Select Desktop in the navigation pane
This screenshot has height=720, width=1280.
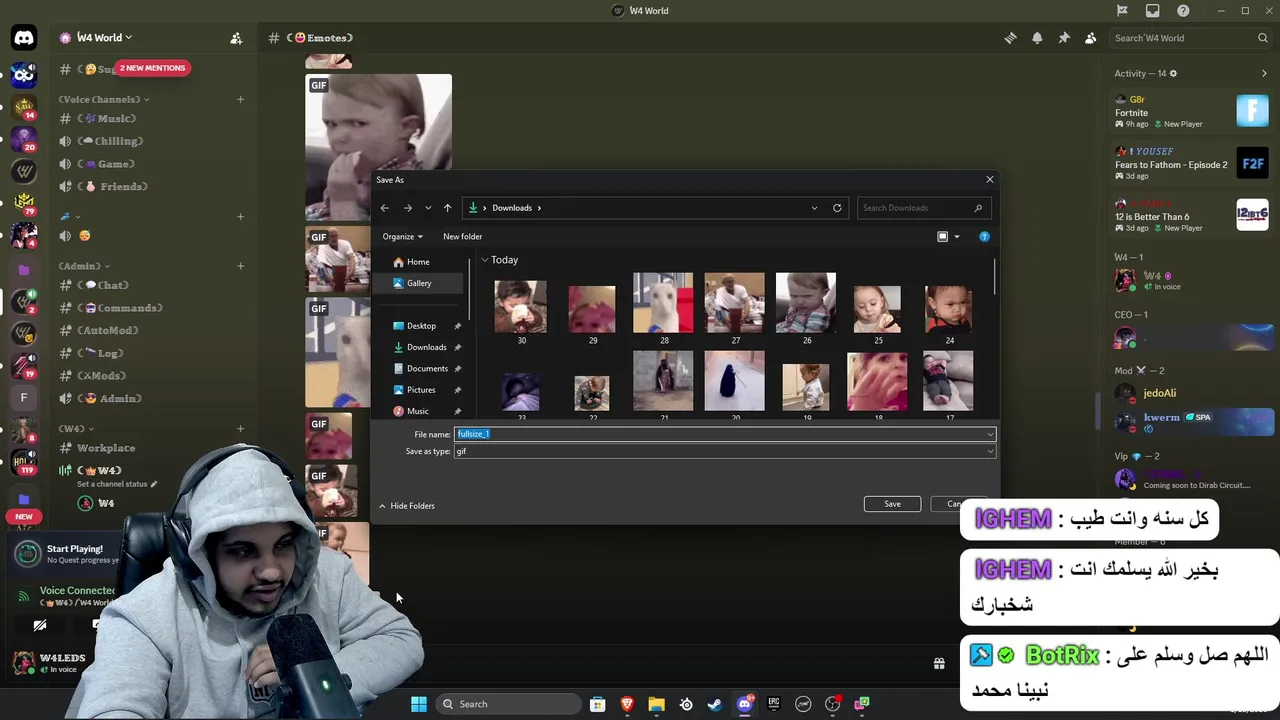coord(421,326)
